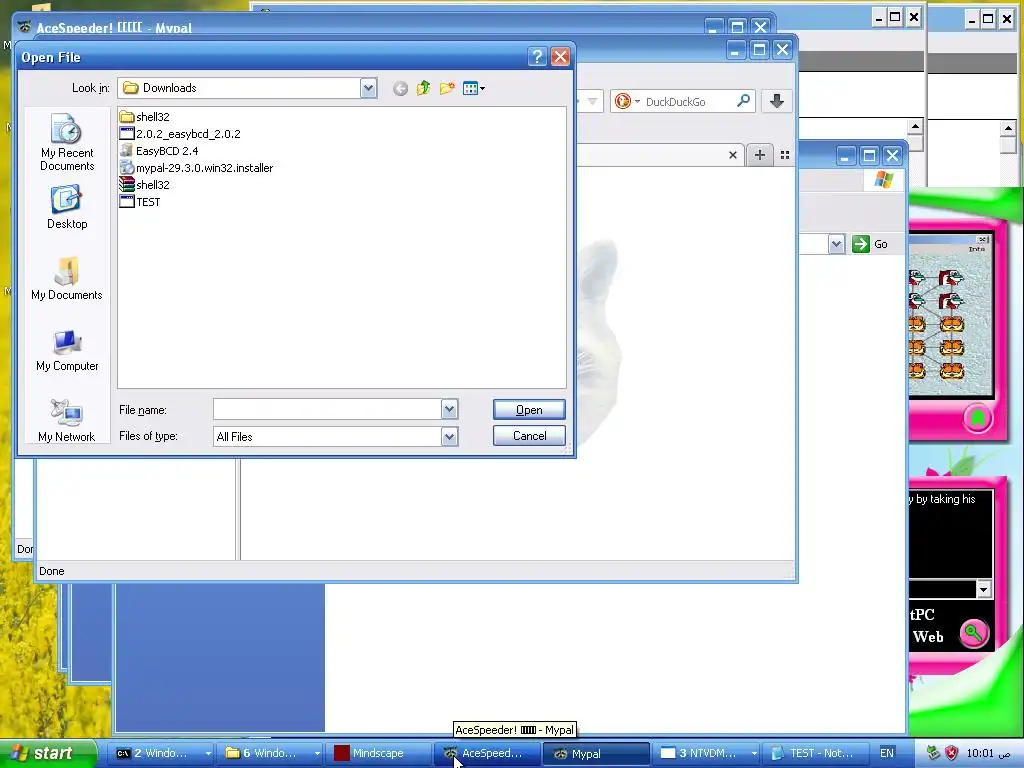Go back to last folder visited

(x=400, y=88)
